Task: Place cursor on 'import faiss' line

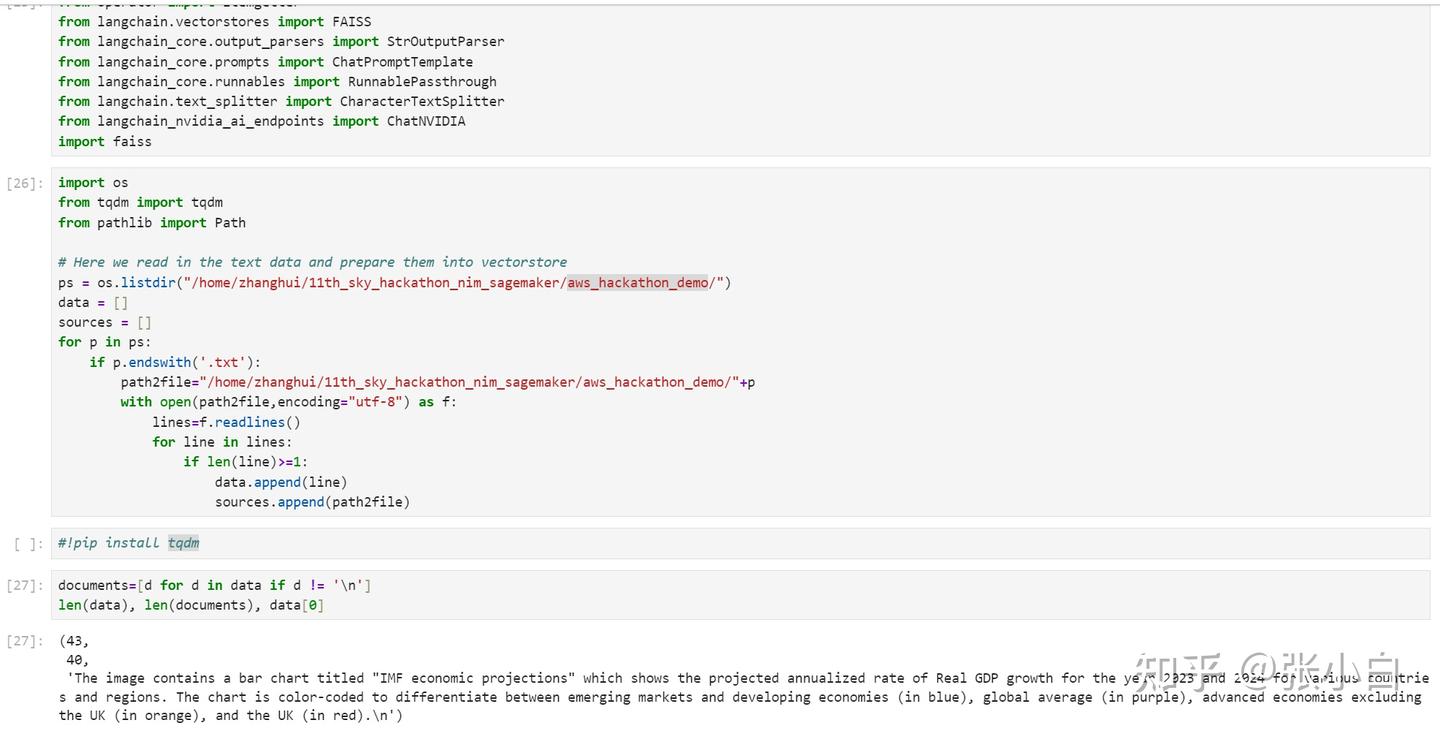Action: click(105, 142)
